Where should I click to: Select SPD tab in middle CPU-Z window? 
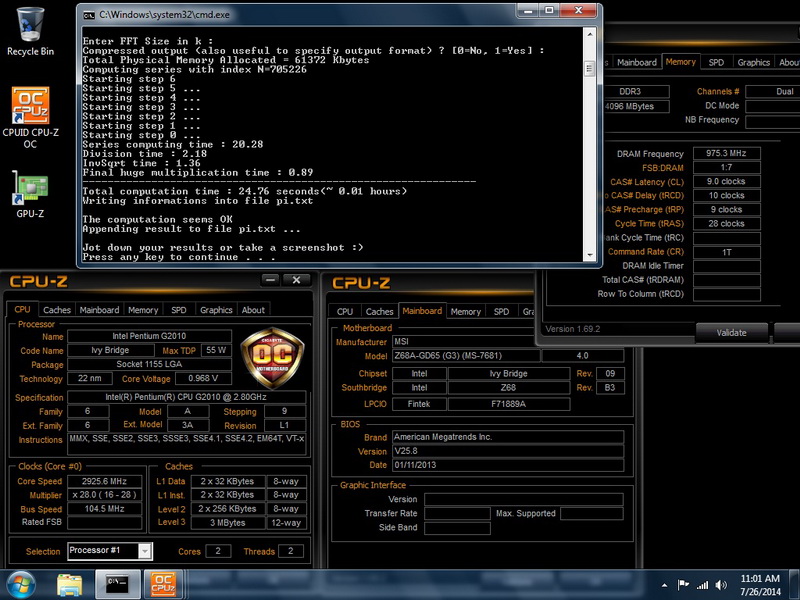(501, 311)
